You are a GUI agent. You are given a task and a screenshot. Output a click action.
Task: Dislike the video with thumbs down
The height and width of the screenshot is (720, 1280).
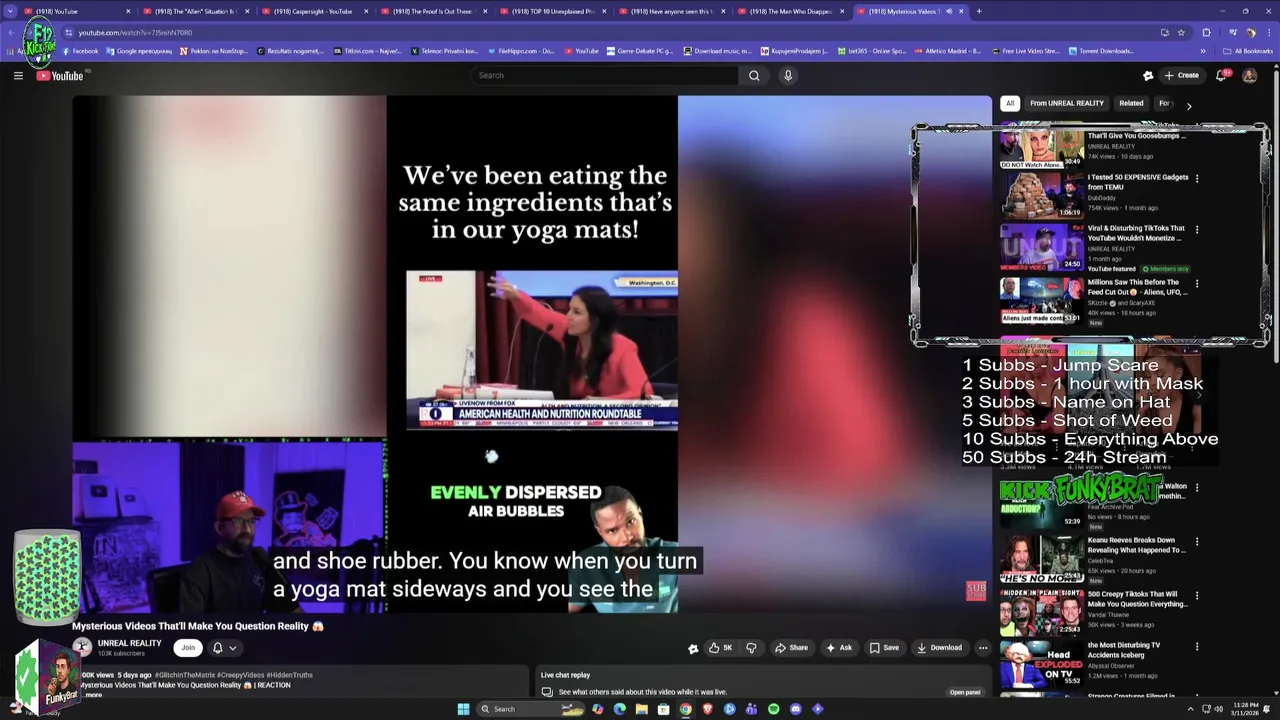coord(751,648)
